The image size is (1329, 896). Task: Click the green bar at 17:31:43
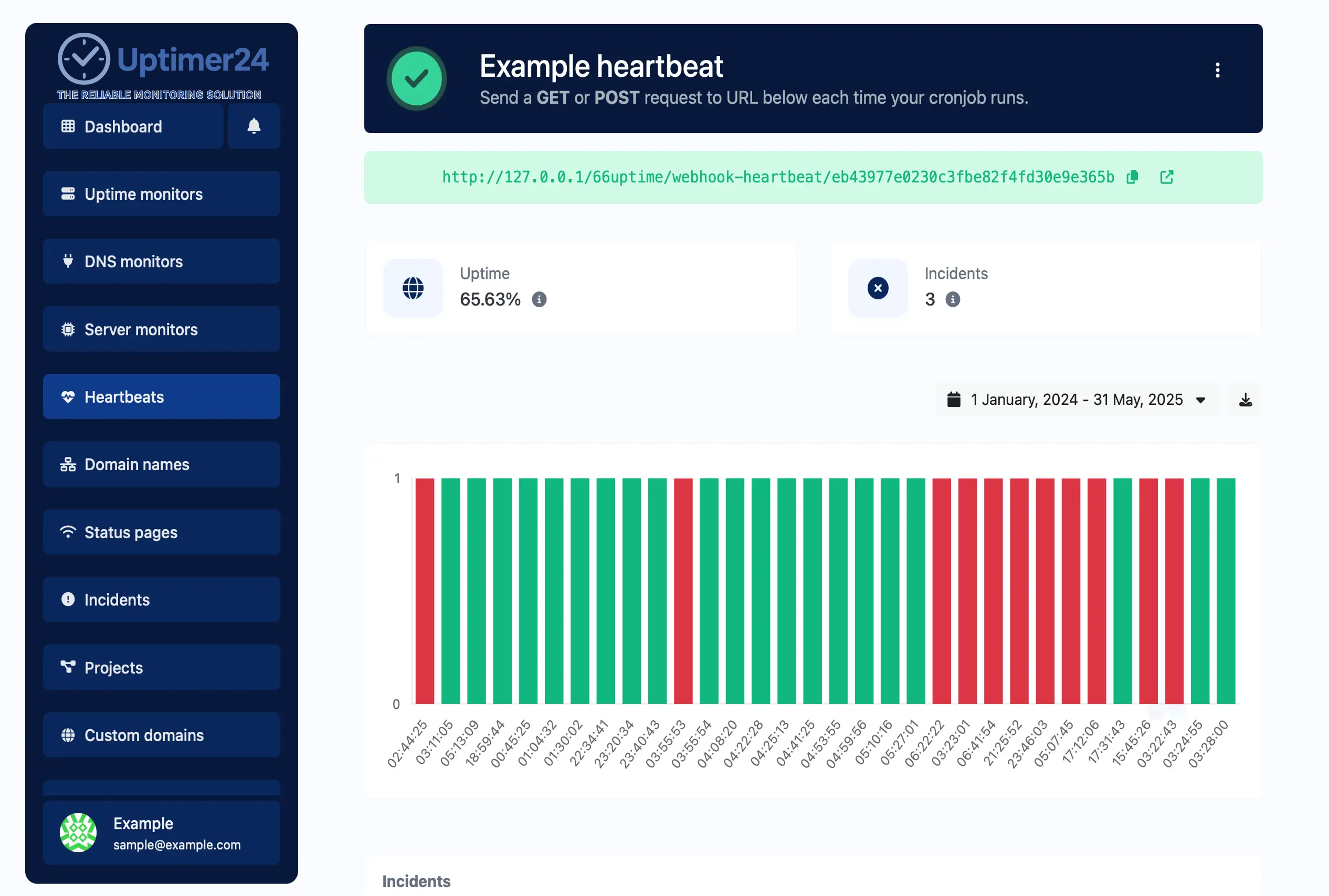pyautogui.click(x=1123, y=591)
